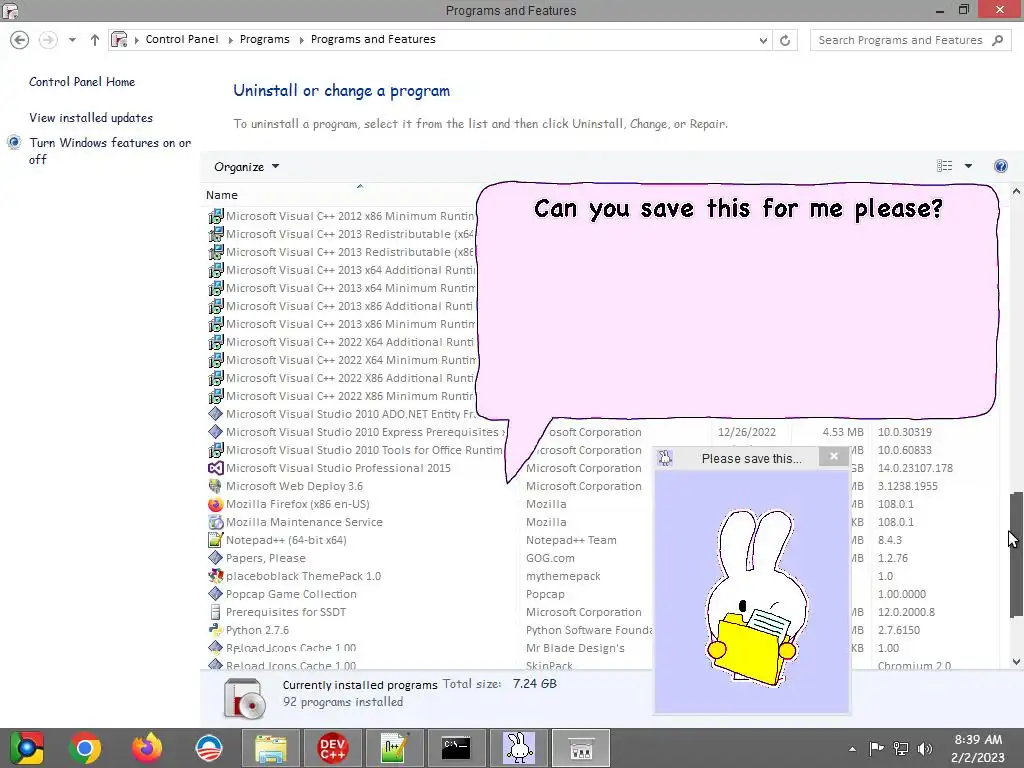Screen dimensions: 1024x768
Task: Open Chrome from the taskbar
Action: [85, 748]
